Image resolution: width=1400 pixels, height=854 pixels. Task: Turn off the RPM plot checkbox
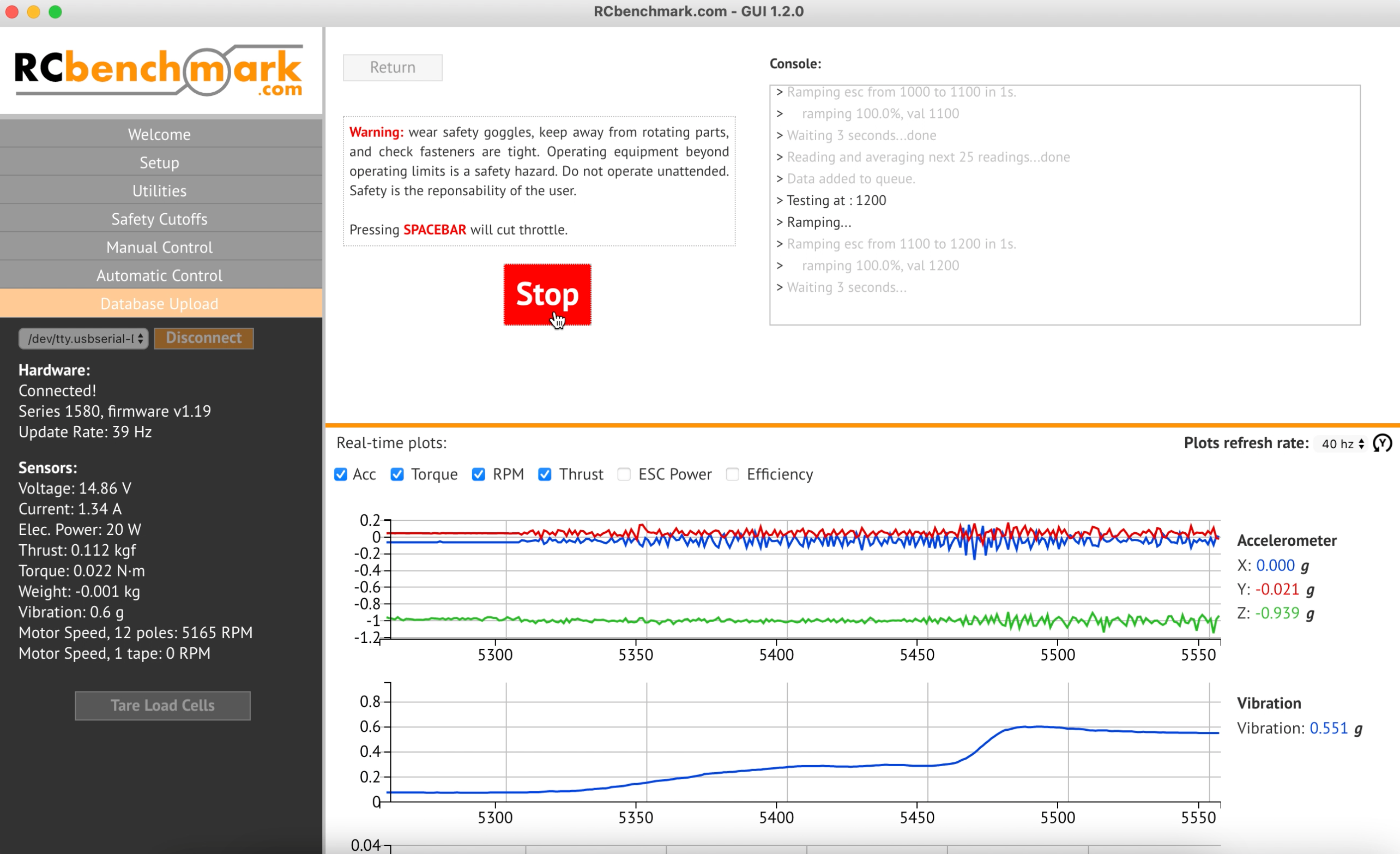[x=479, y=474]
